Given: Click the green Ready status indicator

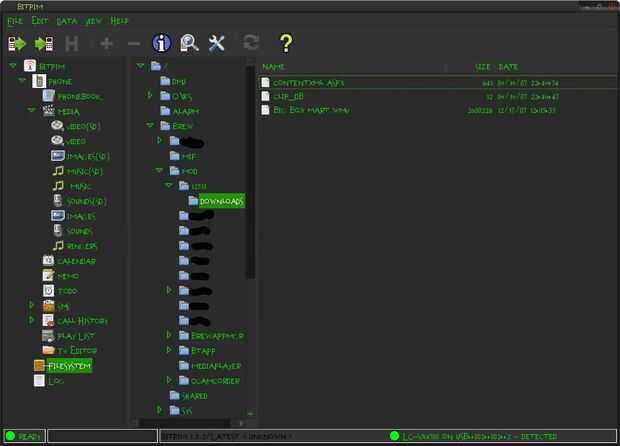Looking at the screenshot, I should 11,436.
